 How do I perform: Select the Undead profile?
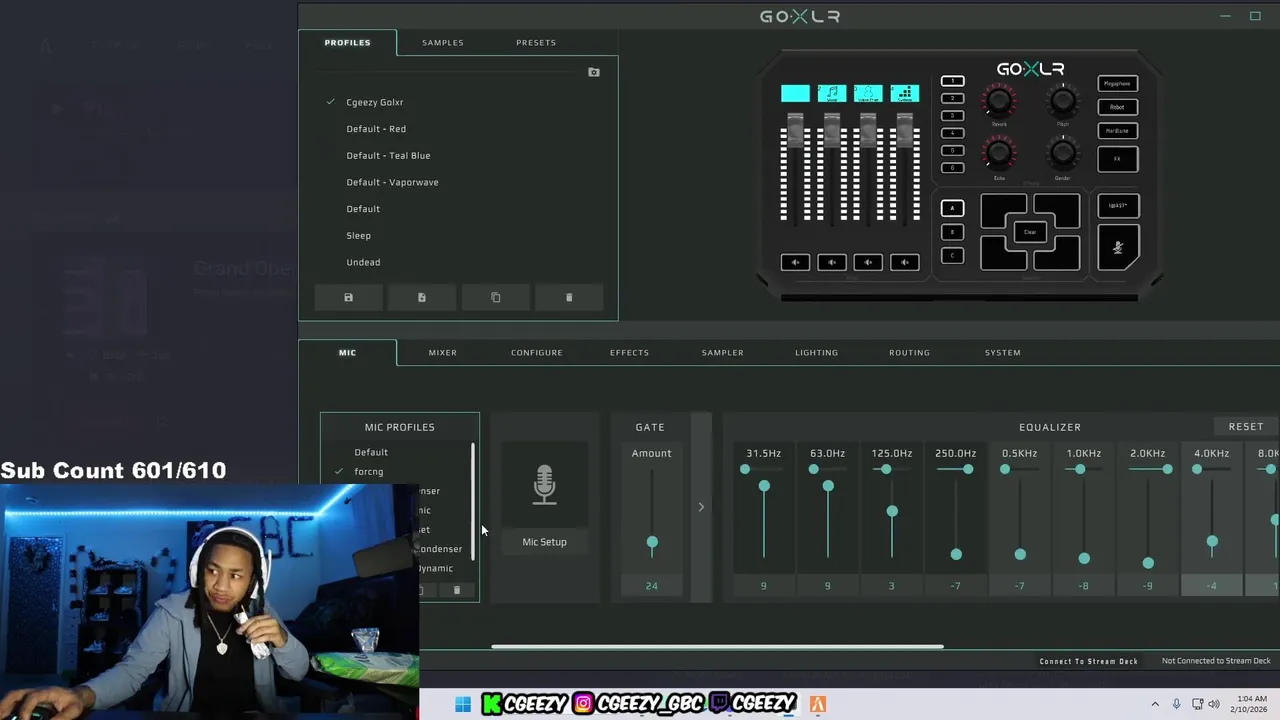(363, 262)
